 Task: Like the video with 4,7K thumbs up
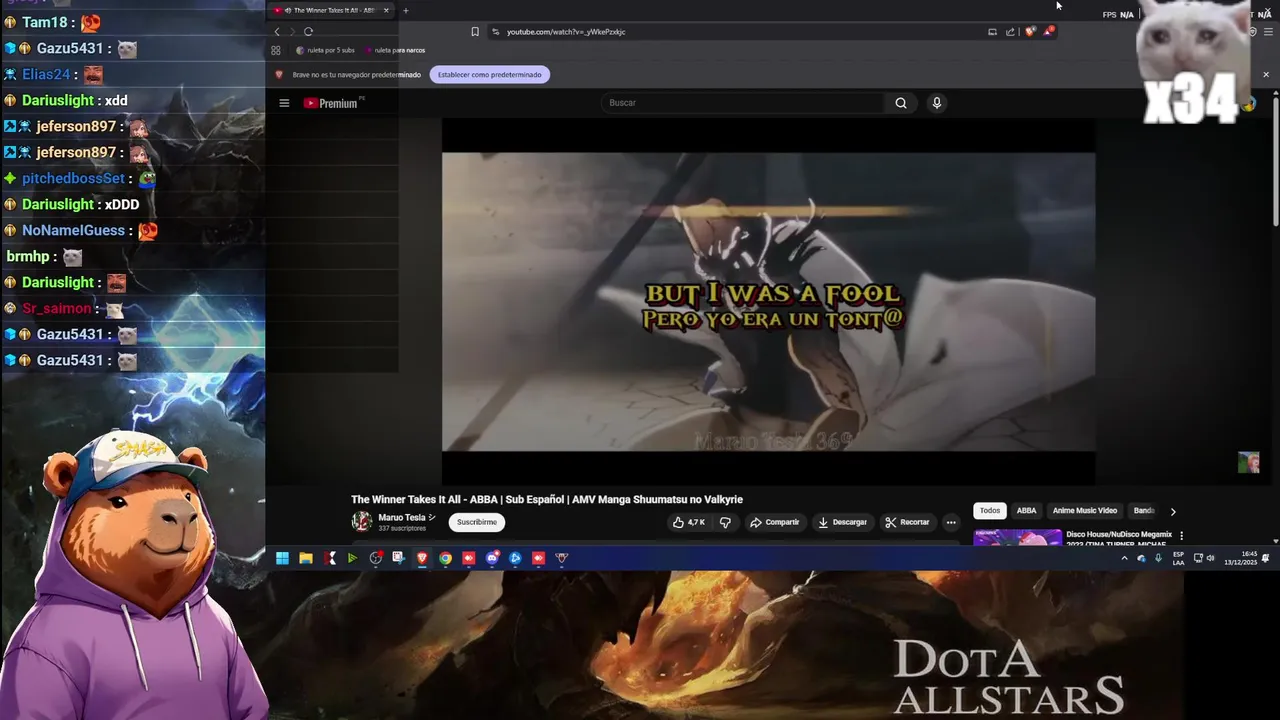689,522
